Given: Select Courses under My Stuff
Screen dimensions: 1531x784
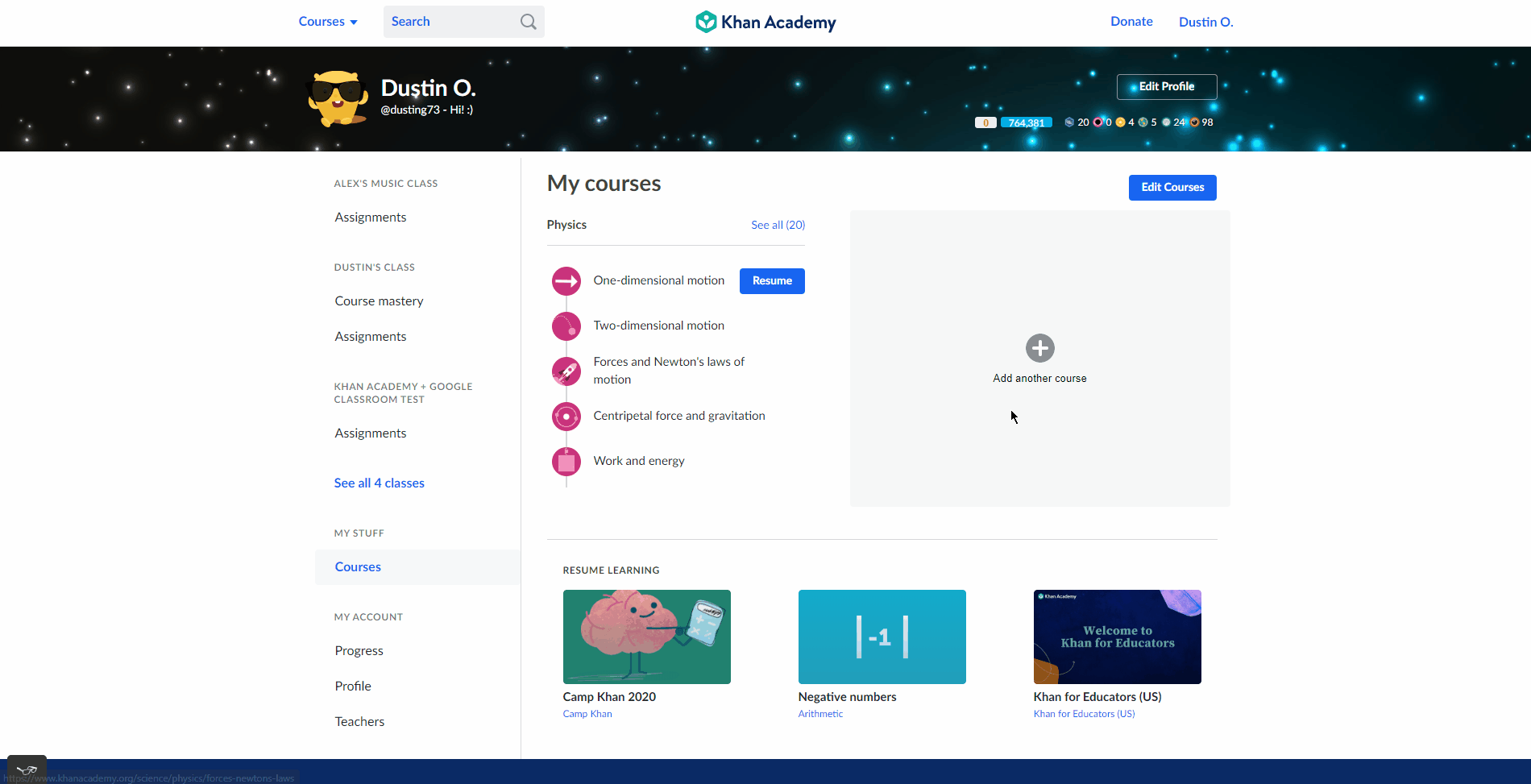Looking at the screenshot, I should [417, 566].
